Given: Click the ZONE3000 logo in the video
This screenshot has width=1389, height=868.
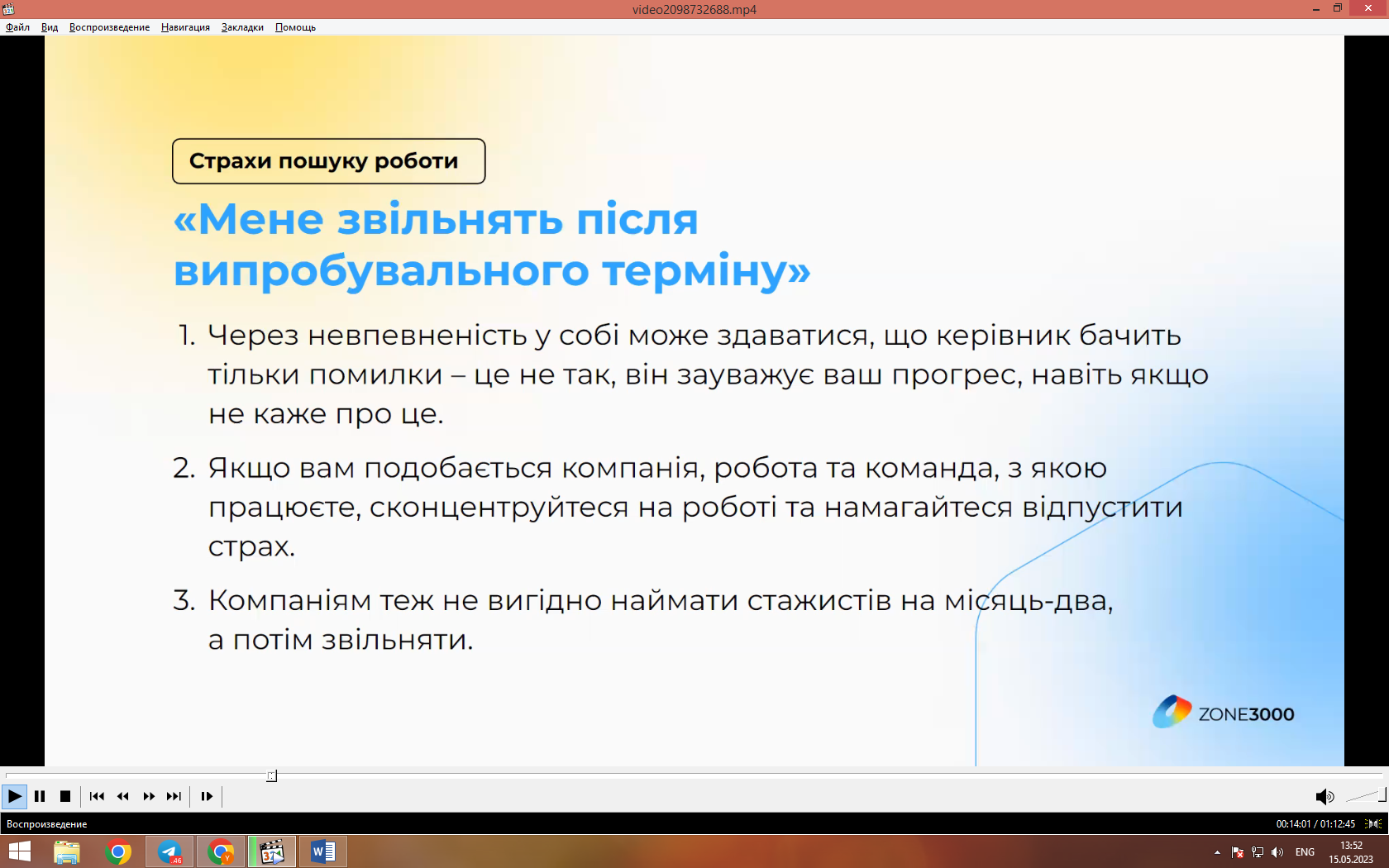Looking at the screenshot, I should [x=1224, y=713].
